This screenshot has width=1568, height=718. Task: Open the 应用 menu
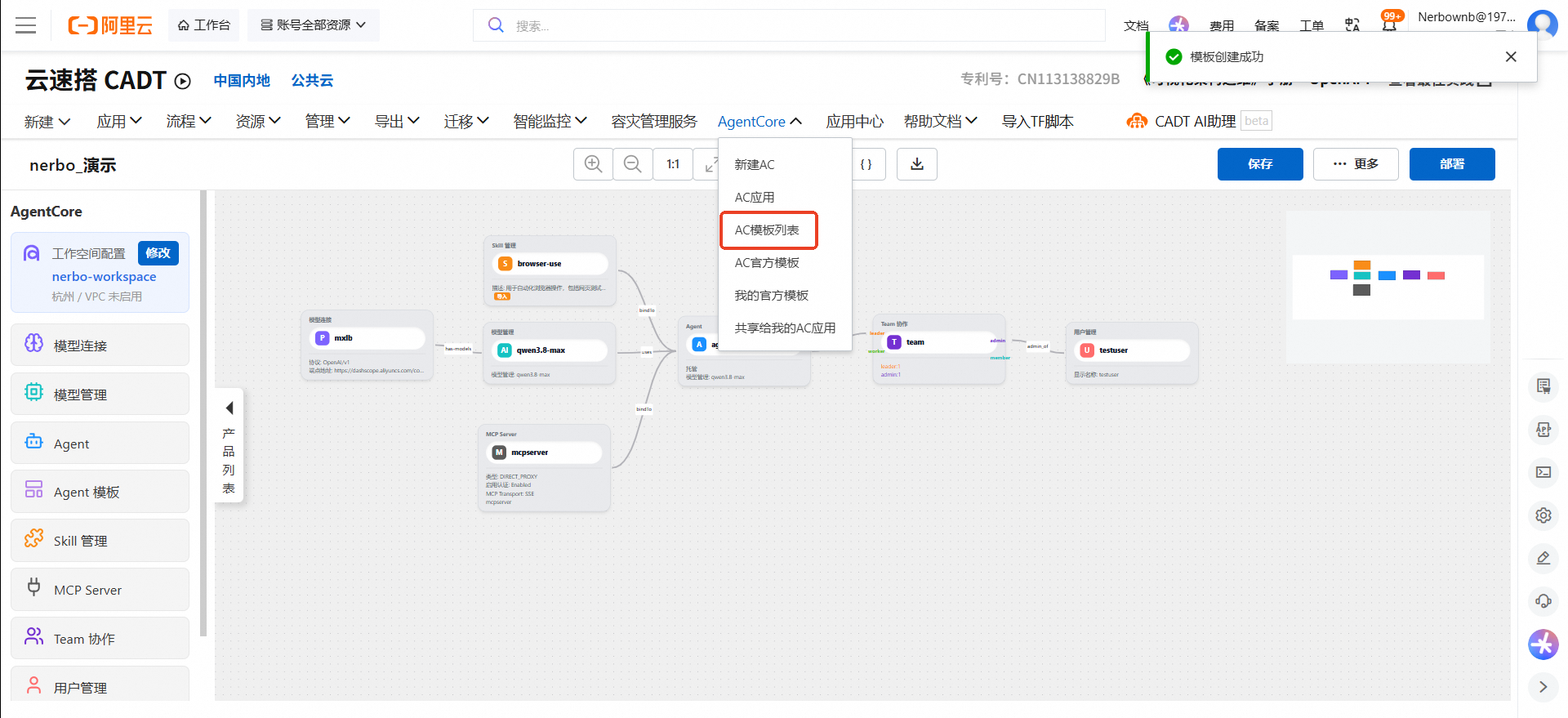(119, 122)
